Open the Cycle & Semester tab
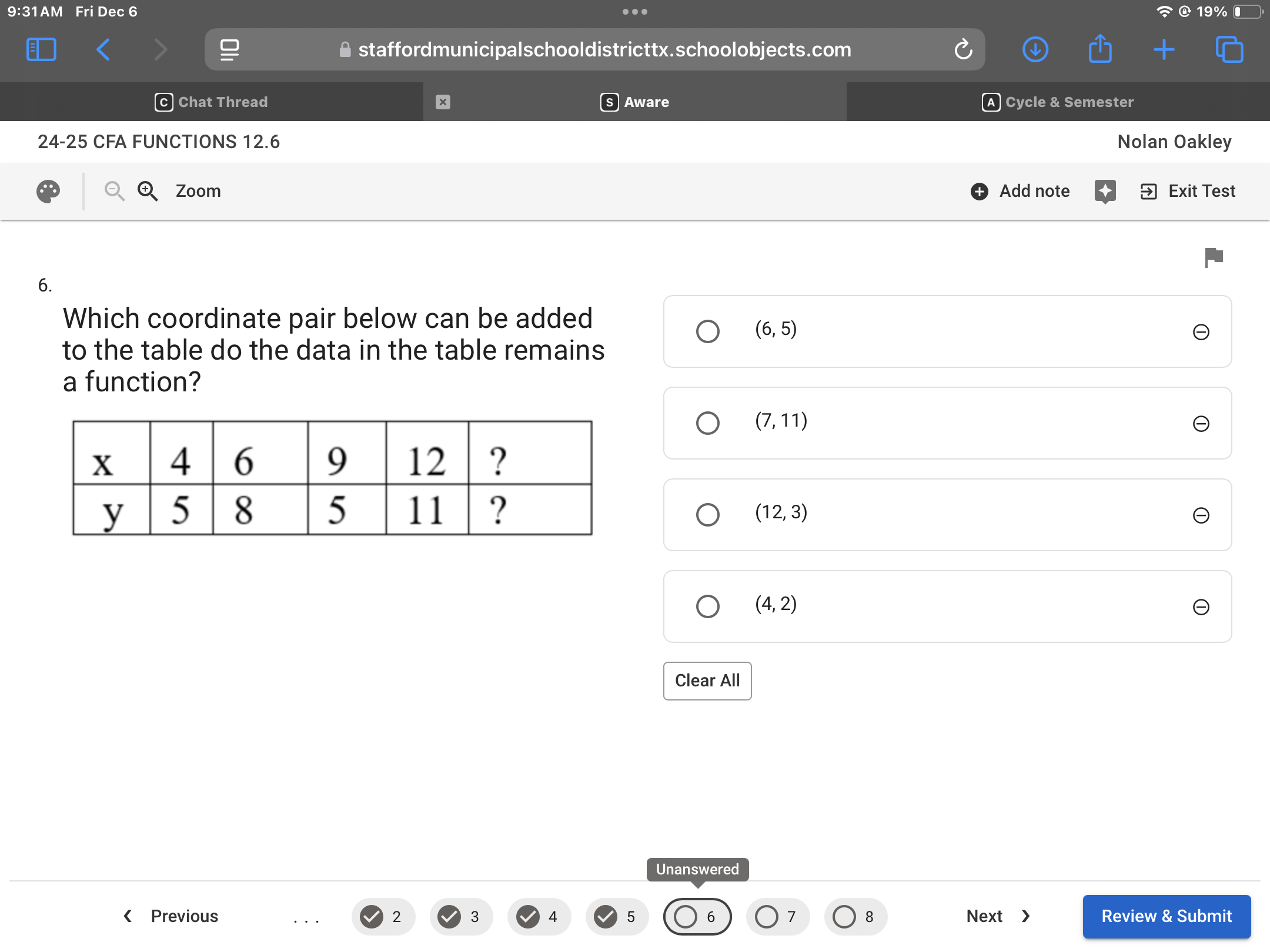1270x952 pixels. tap(1058, 102)
